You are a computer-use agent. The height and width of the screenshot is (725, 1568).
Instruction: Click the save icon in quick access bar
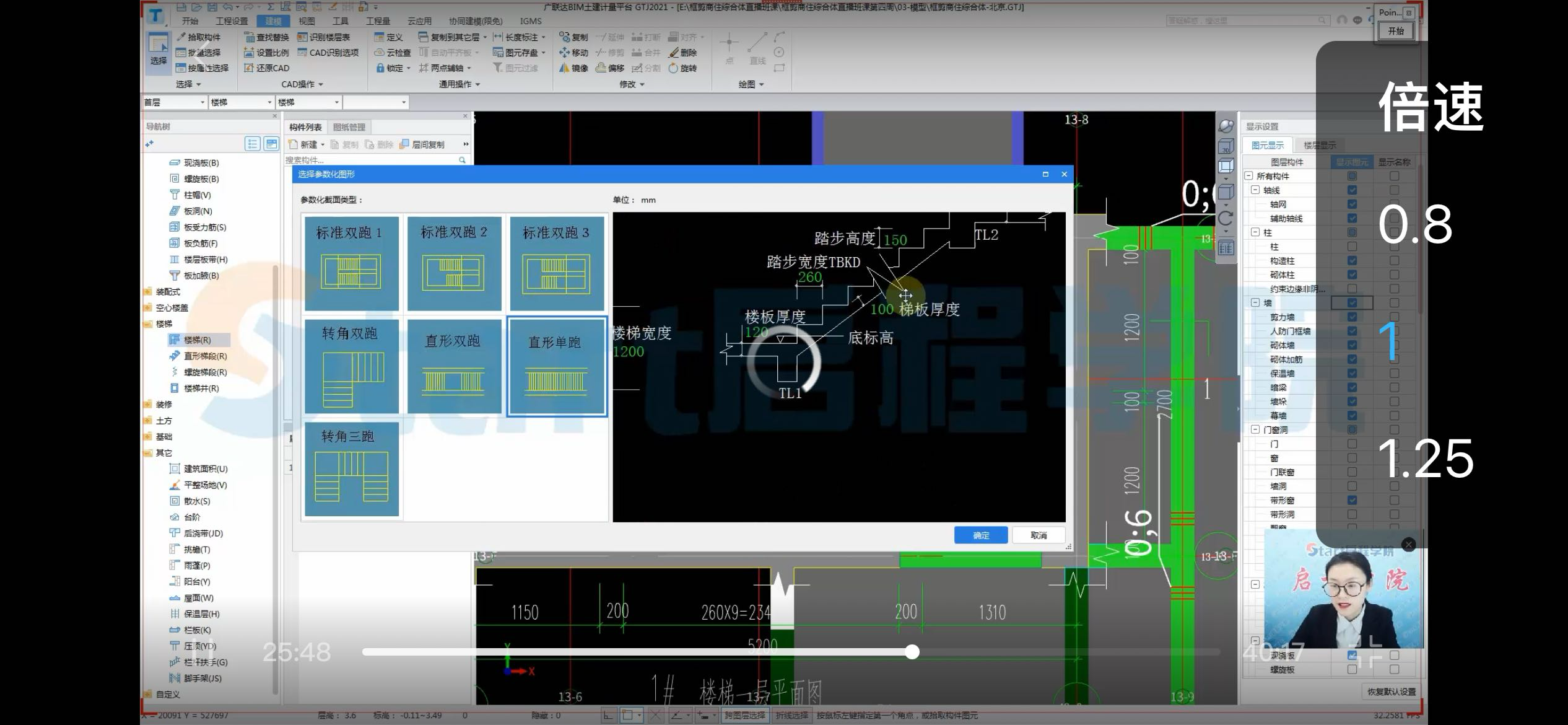pyautogui.click(x=212, y=7)
